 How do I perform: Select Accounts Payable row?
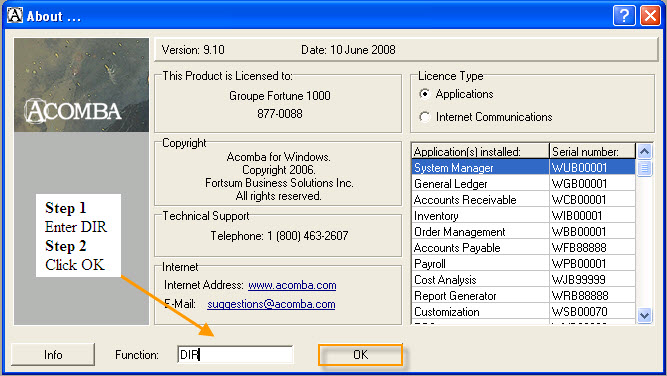pos(523,248)
